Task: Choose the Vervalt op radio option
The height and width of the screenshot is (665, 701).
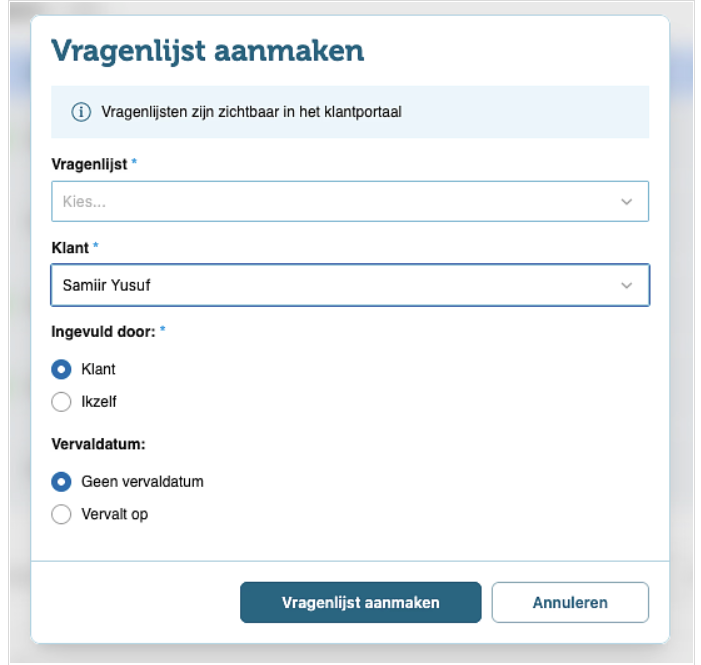Action: pos(61,515)
